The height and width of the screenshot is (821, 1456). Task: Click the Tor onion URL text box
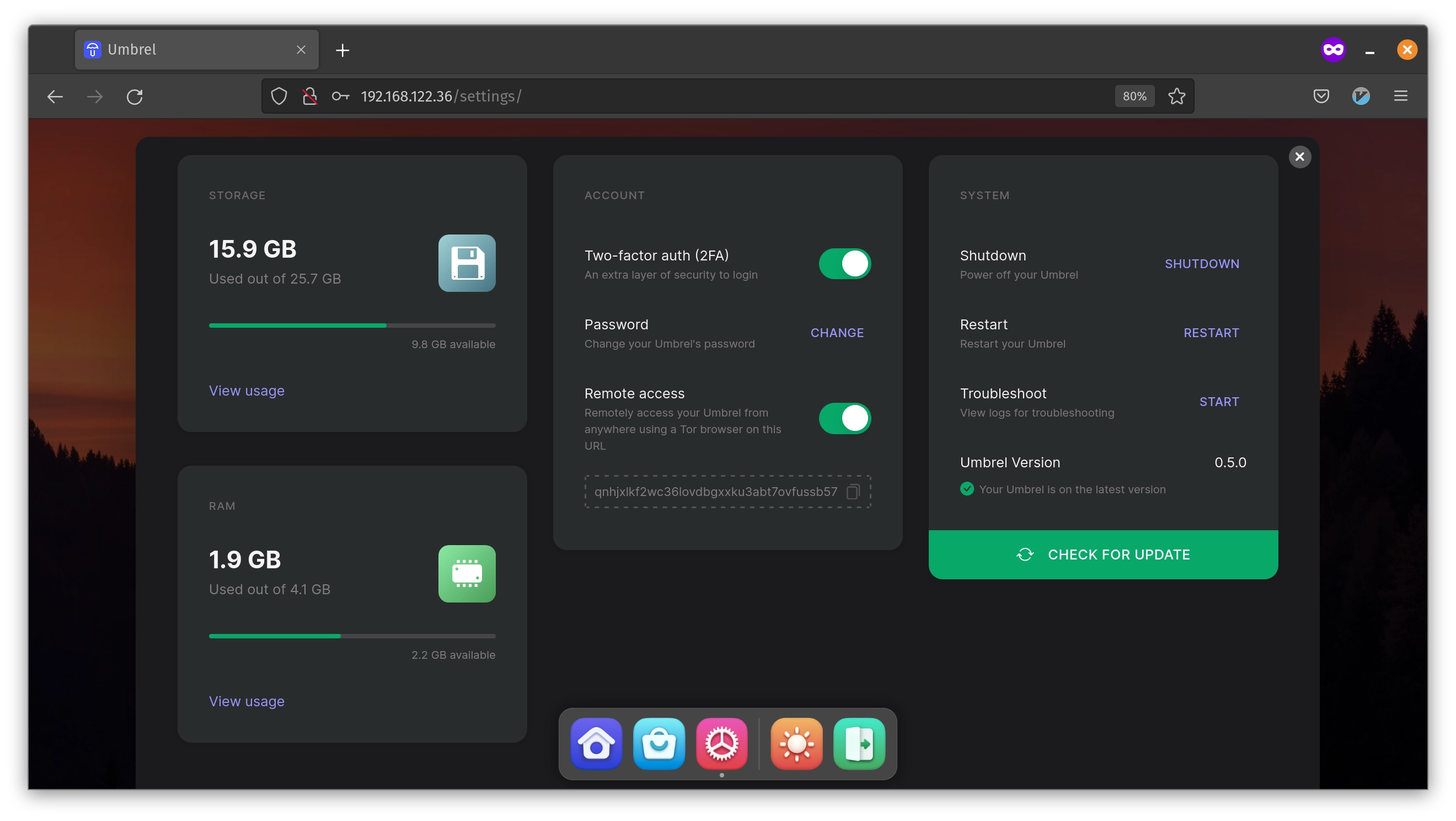point(727,492)
